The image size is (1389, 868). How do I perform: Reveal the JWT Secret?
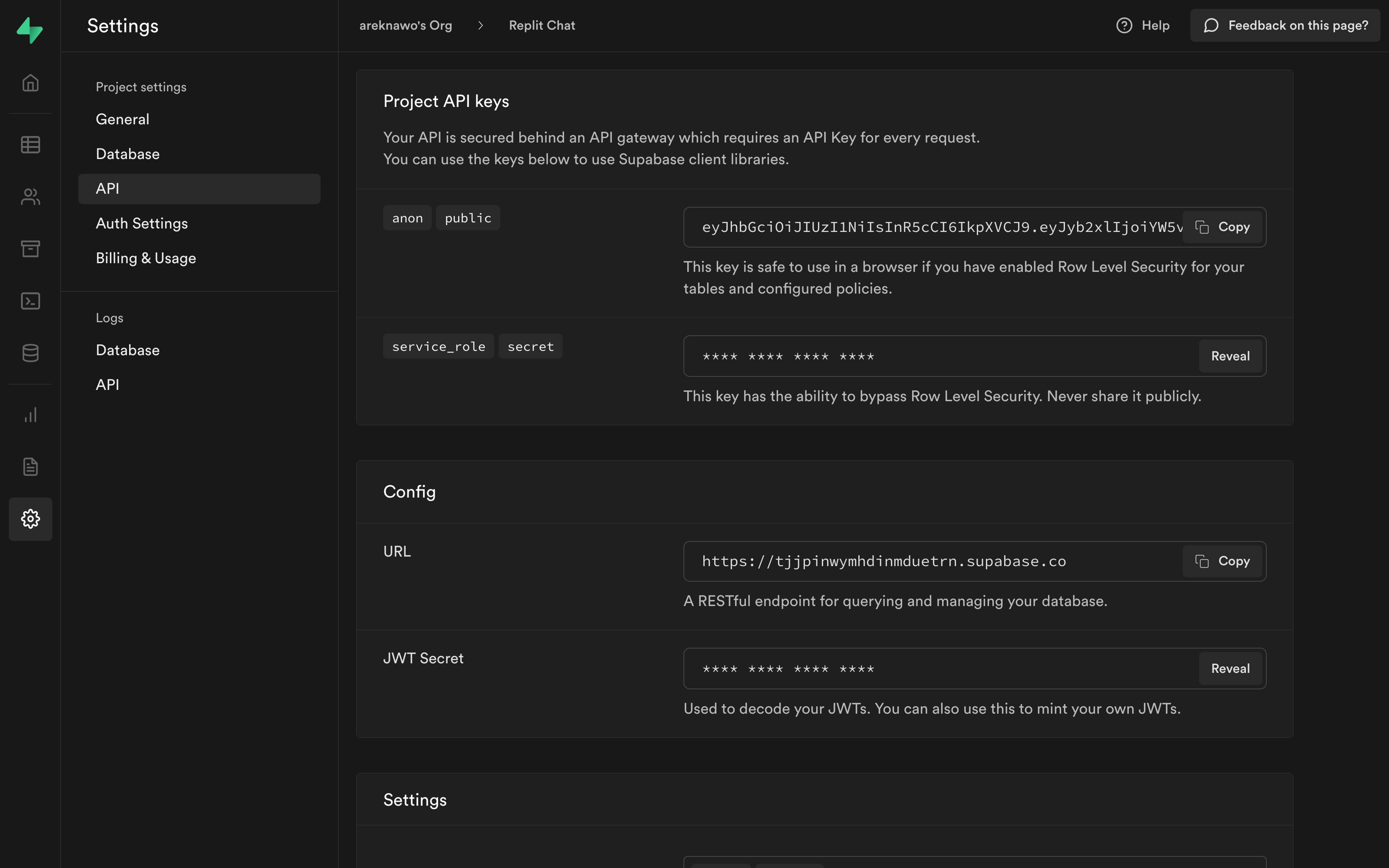[x=1230, y=668]
